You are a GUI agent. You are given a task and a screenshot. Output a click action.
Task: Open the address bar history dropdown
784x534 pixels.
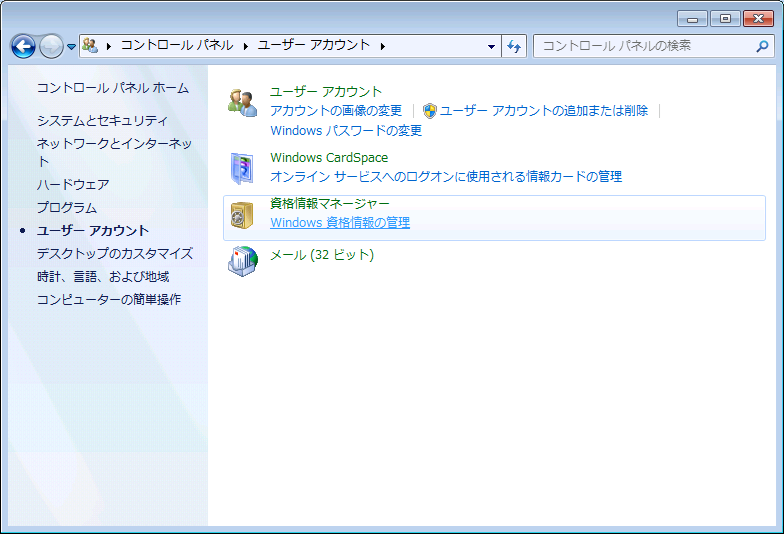point(491,46)
